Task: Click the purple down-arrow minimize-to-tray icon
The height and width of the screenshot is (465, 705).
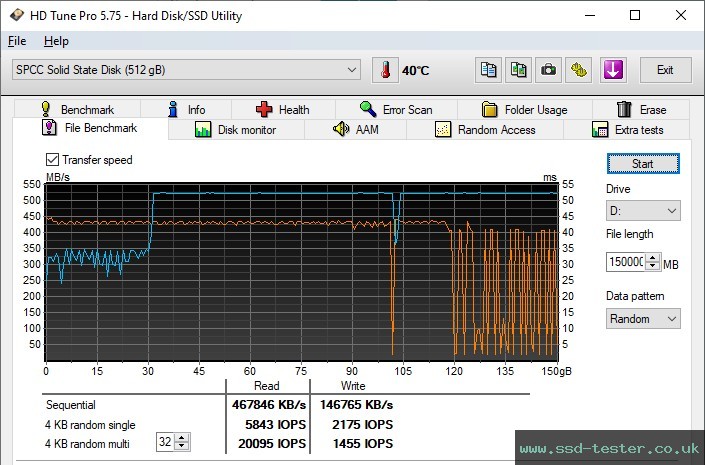Action: point(613,70)
